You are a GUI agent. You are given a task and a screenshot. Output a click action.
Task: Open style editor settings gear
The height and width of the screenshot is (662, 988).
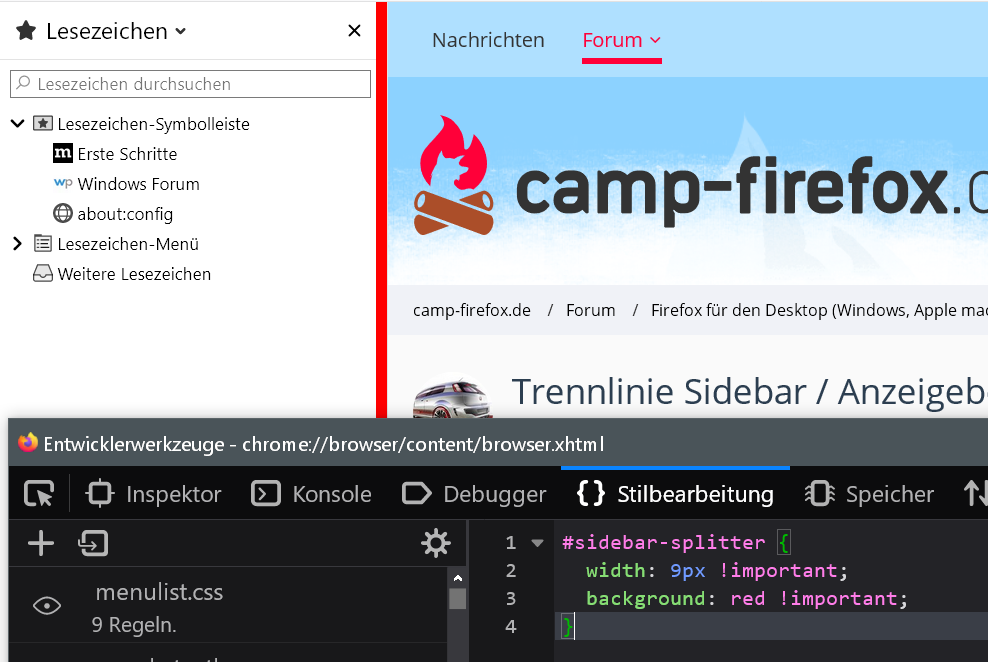[436, 543]
